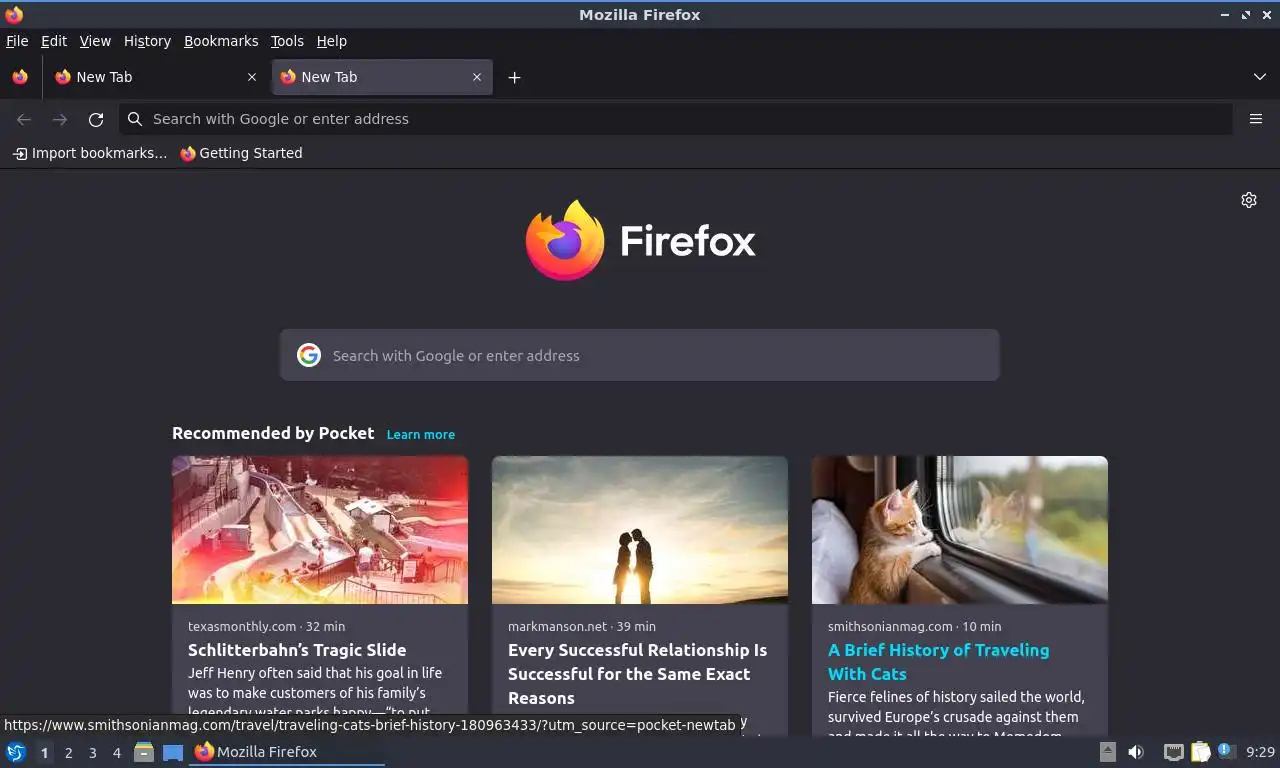Open the Help menu
Screen dimensions: 1280x768
point(331,41)
